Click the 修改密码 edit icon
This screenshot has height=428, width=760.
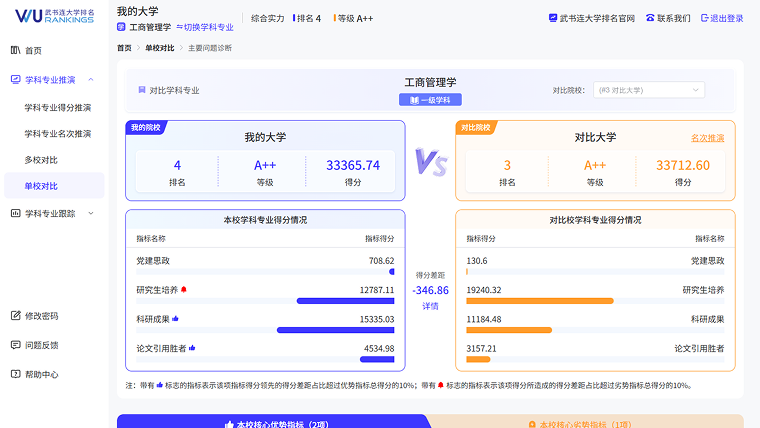coord(16,316)
